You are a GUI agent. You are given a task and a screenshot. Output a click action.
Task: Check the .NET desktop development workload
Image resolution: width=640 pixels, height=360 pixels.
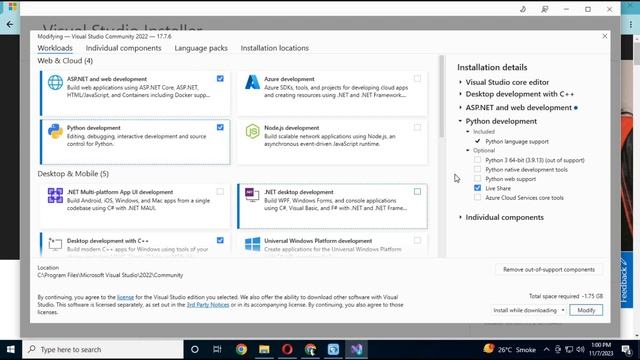tap(417, 191)
